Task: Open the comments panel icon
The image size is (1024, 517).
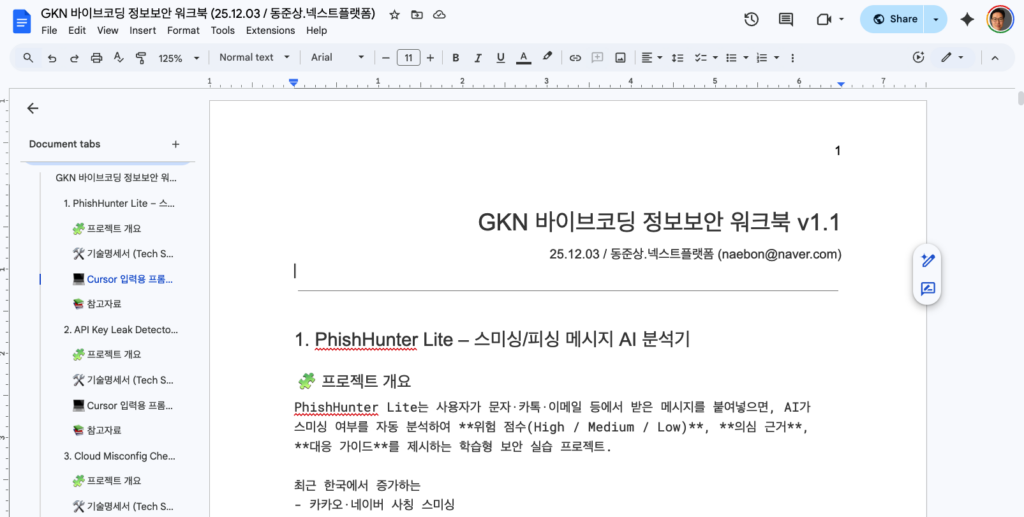Action: coord(786,19)
